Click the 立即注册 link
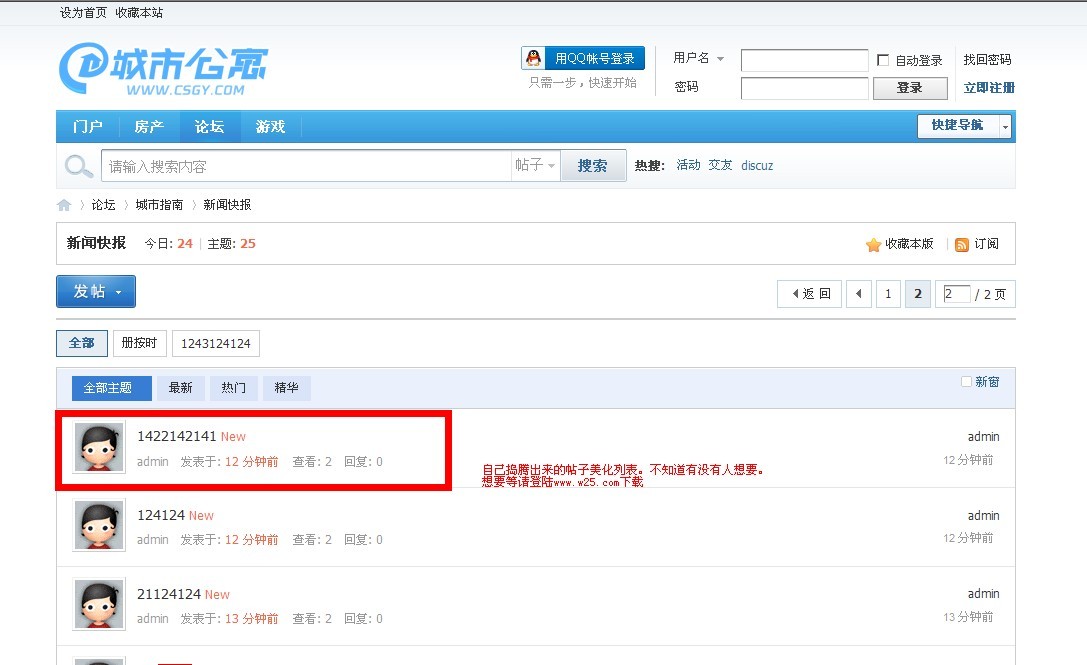This screenshot has height=665, width=1087. pos(989,88)
